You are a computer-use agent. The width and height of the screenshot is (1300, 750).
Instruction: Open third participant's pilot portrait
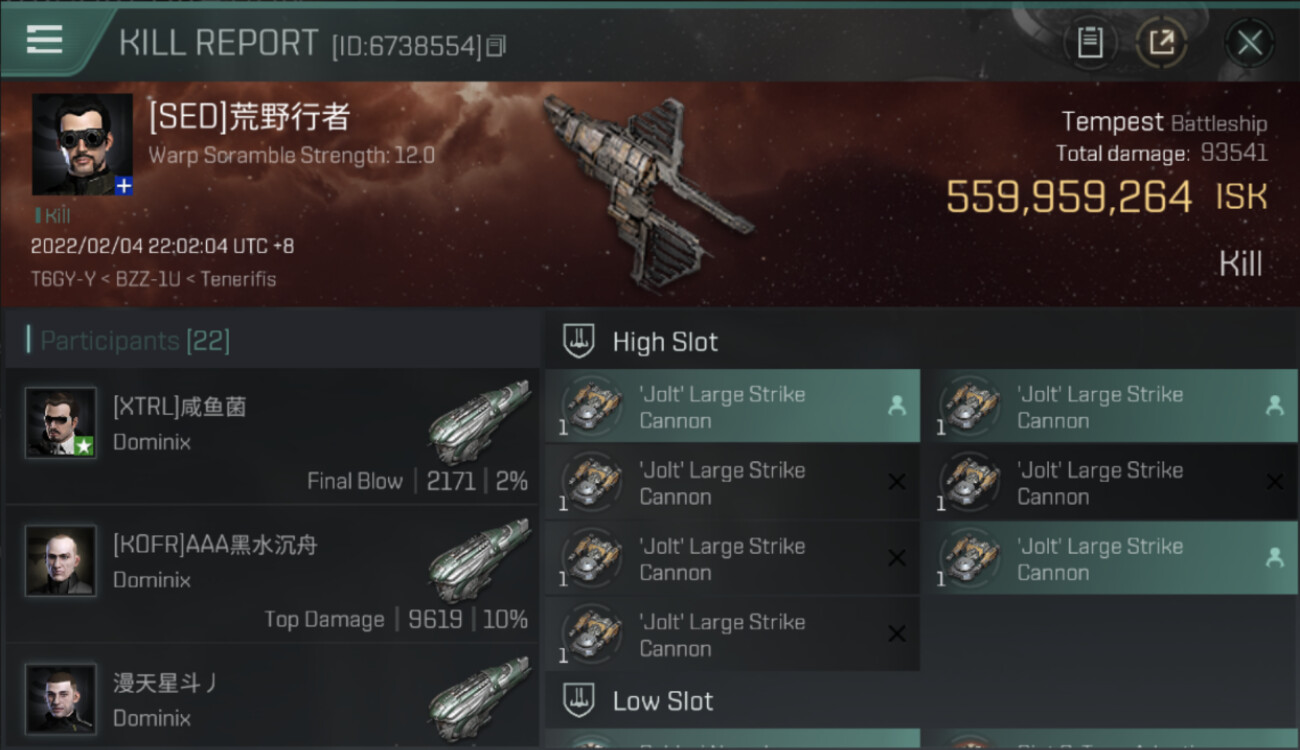61,699
